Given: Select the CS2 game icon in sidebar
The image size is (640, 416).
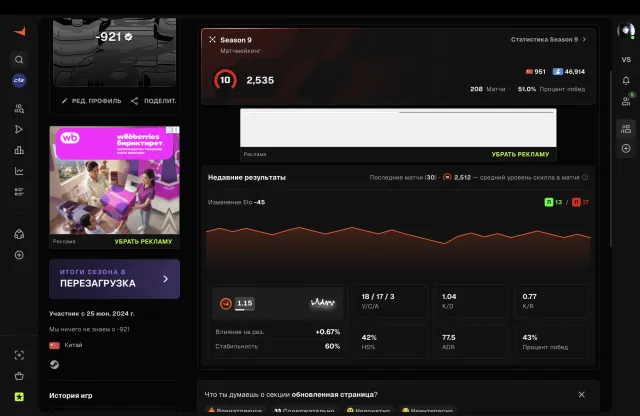Looking at the screenshot, I should click(x=19, y=80).
